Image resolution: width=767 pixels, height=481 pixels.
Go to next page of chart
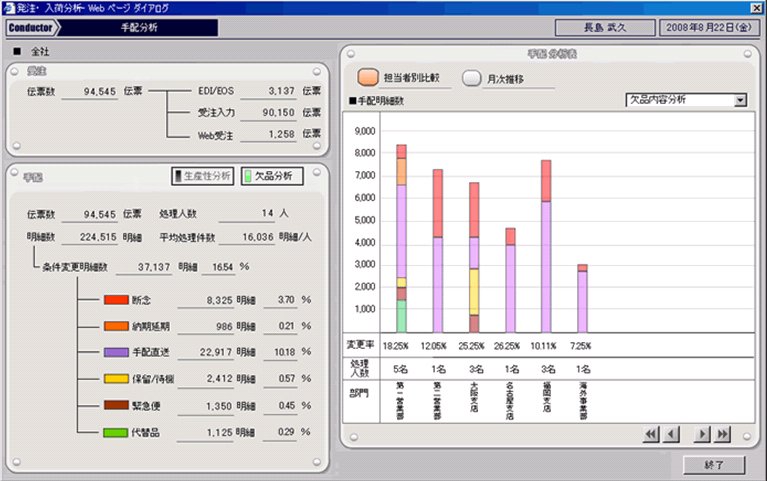tap(702, 434)
